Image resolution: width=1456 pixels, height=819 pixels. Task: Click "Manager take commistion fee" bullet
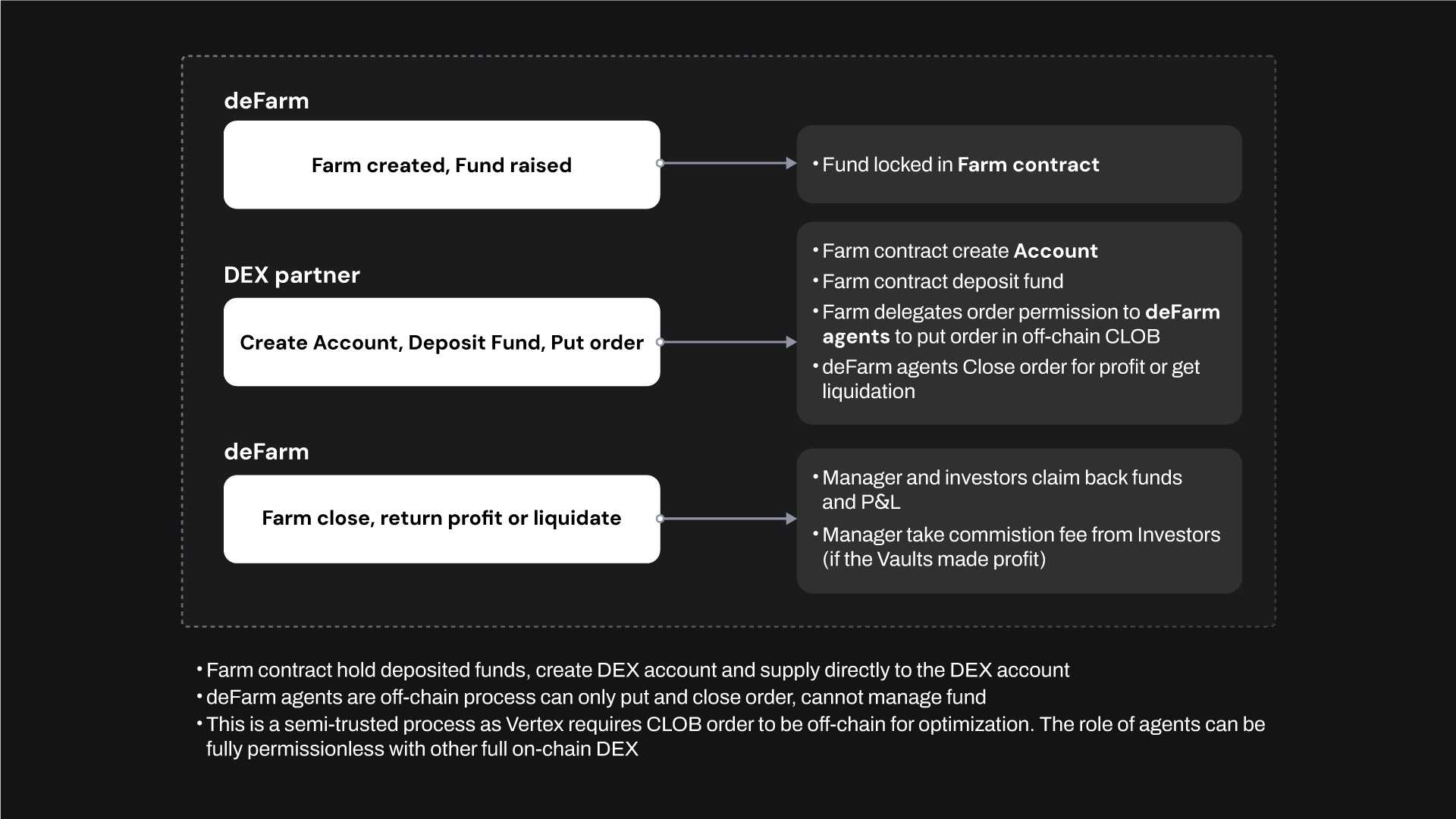(1021, 535)
